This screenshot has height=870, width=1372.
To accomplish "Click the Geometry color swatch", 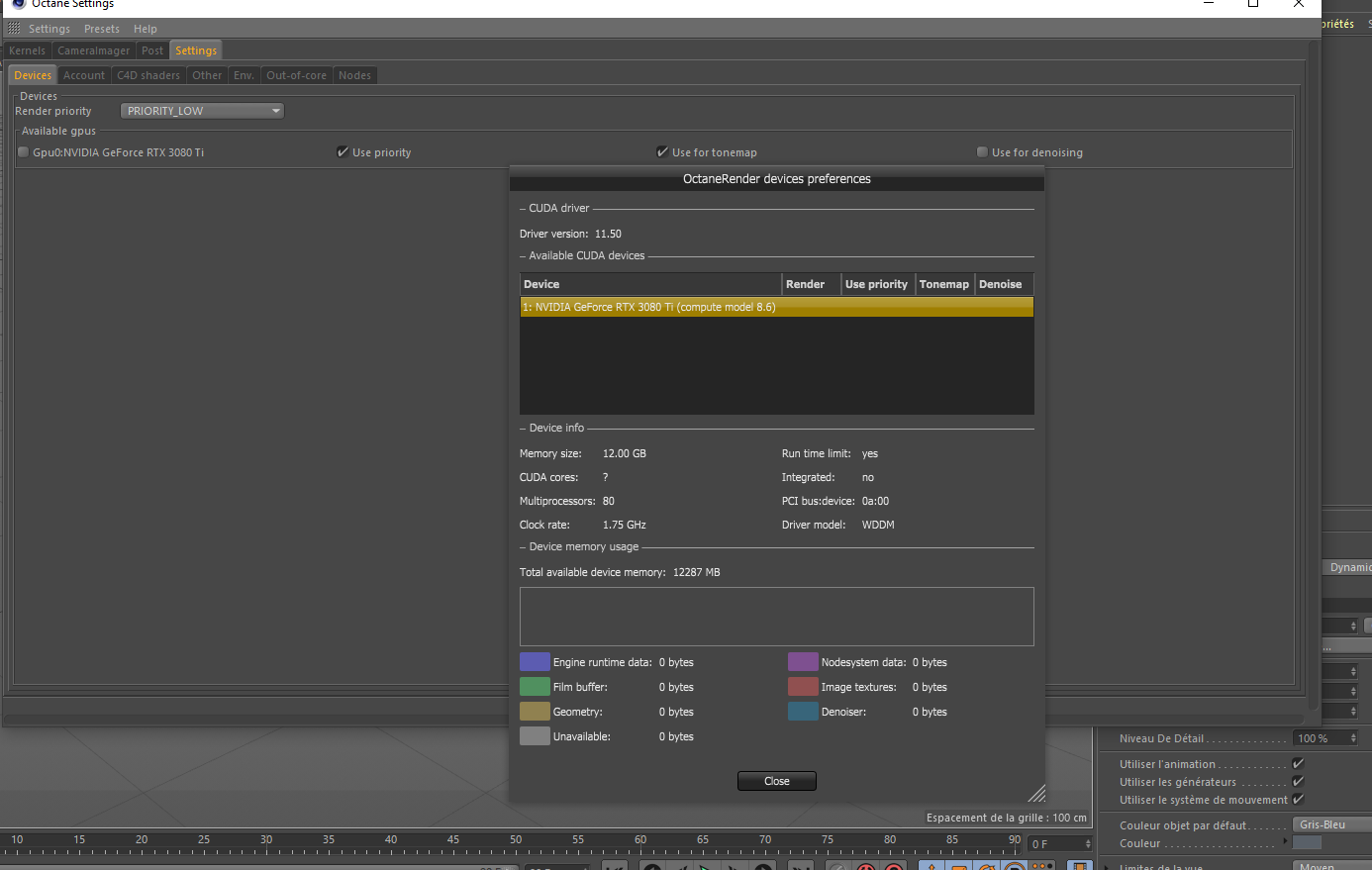I will coord(535,712).
